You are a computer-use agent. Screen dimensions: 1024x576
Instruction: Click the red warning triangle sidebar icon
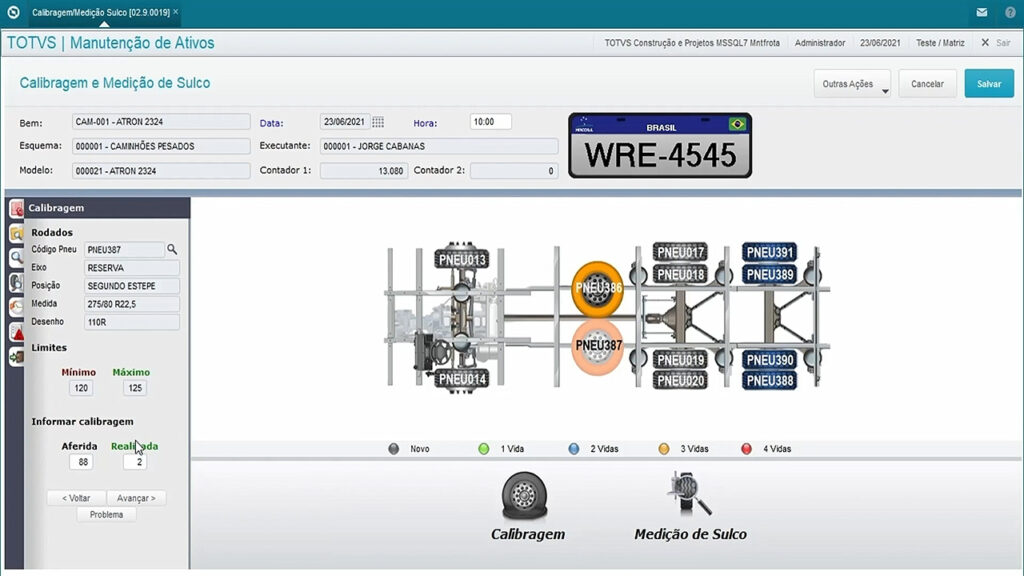16,332
